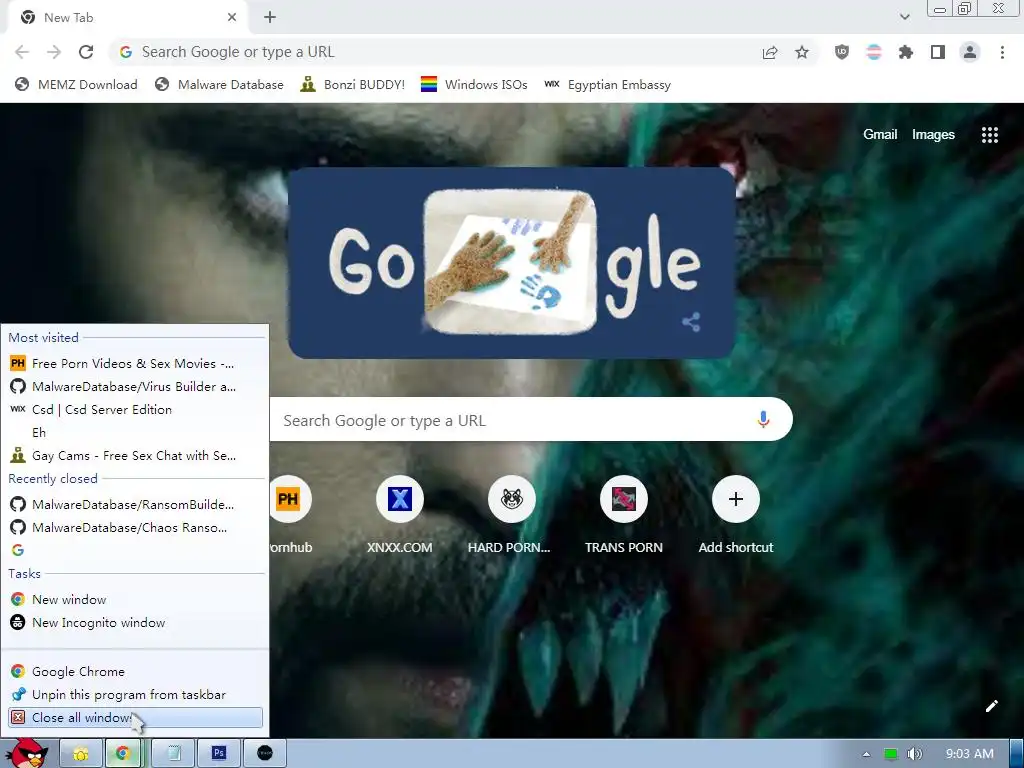Bookmark this tab with the star icon
This screenshot has height=768, width=1024.
pyautogui.click(x=802, y=52)
